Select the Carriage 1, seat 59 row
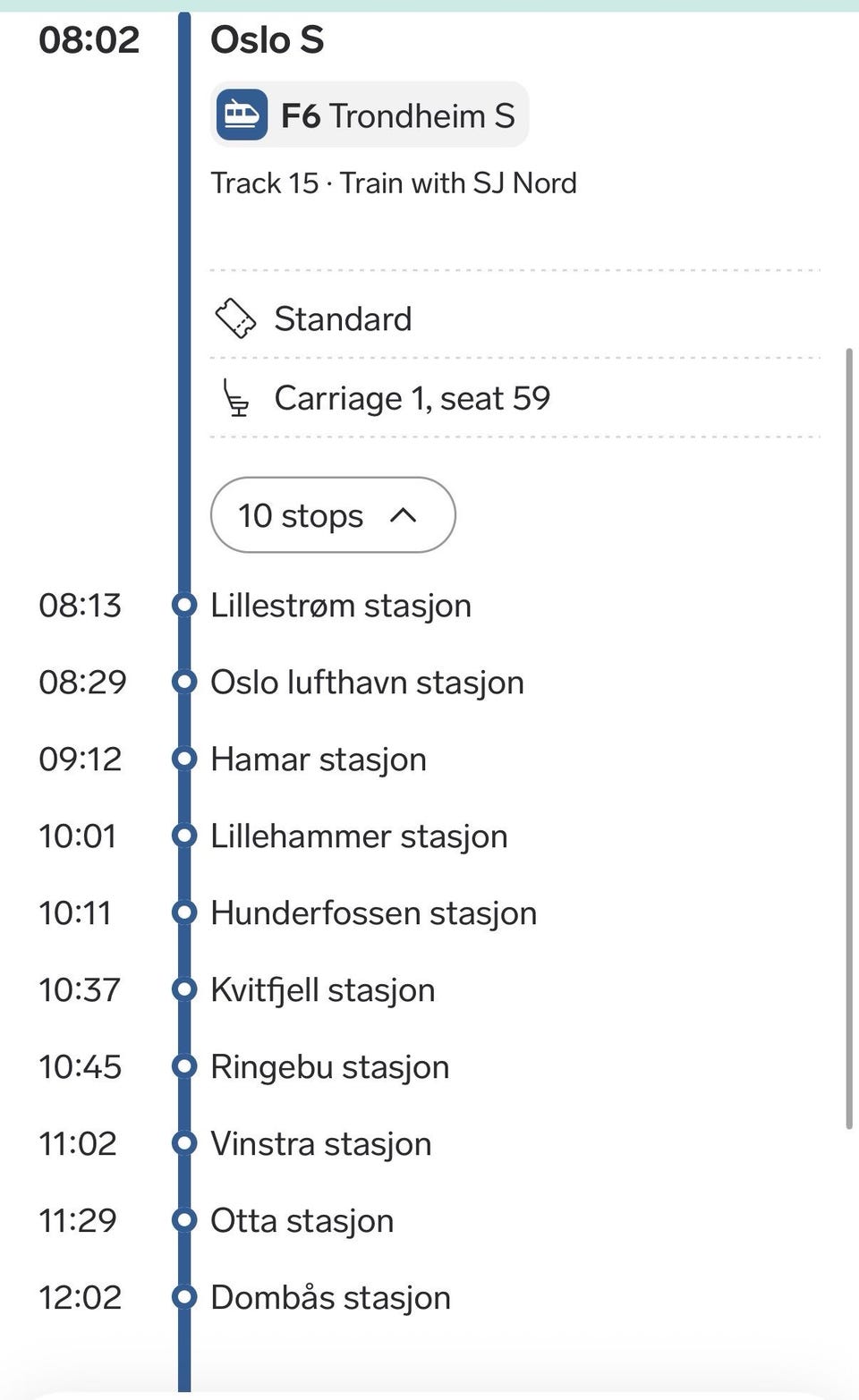Image resolution: width=859 pixels, height=1400 pixels. (x=515, y=398)
